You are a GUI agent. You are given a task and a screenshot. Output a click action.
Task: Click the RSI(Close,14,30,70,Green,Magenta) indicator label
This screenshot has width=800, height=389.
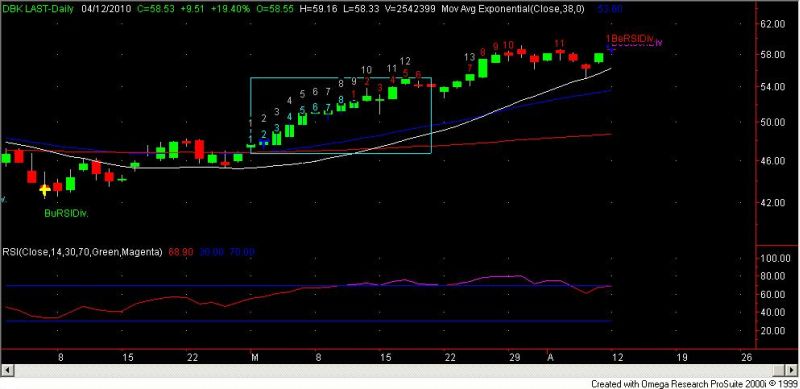[83, 252]
